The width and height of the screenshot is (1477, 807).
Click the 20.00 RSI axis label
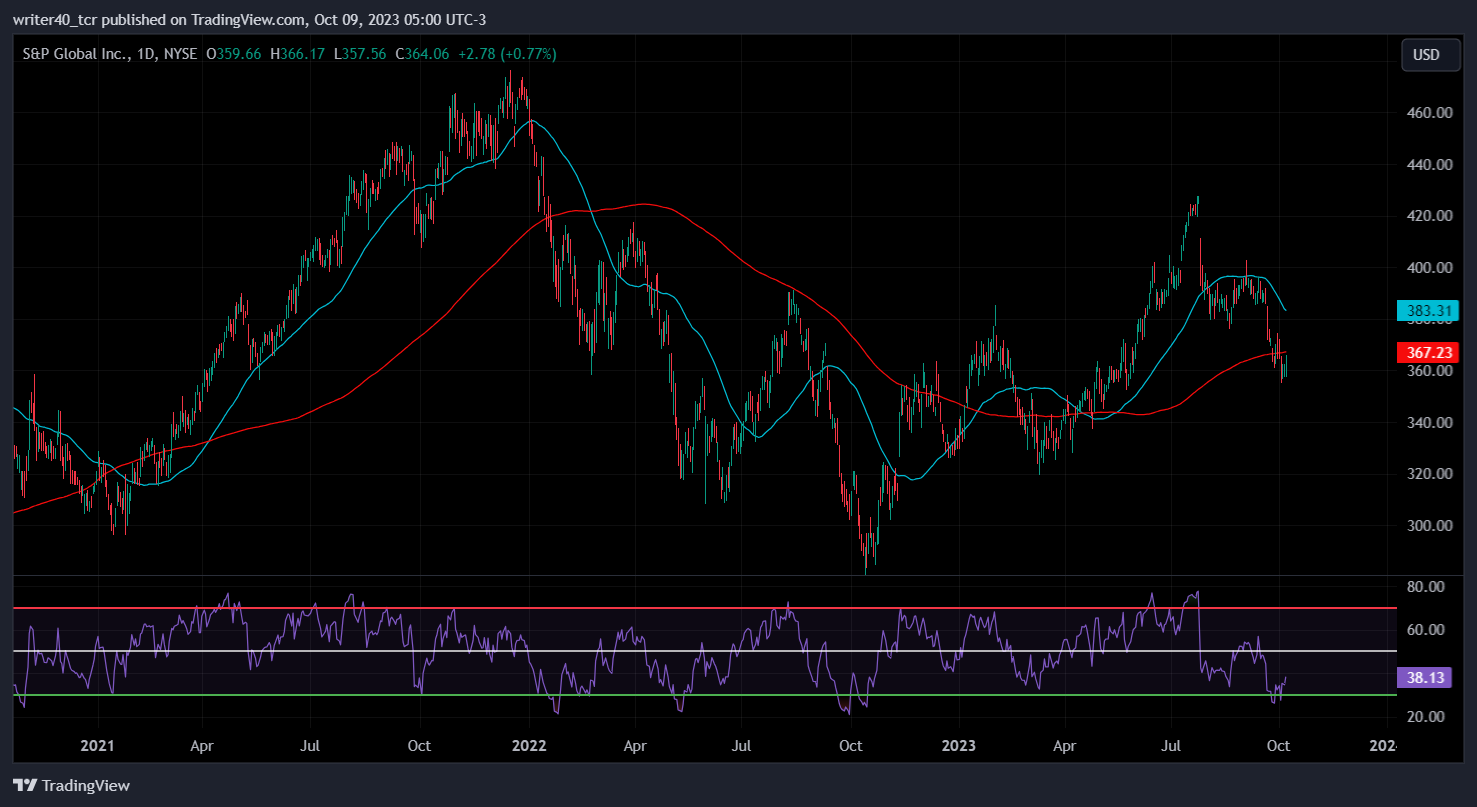[1425, 717]
